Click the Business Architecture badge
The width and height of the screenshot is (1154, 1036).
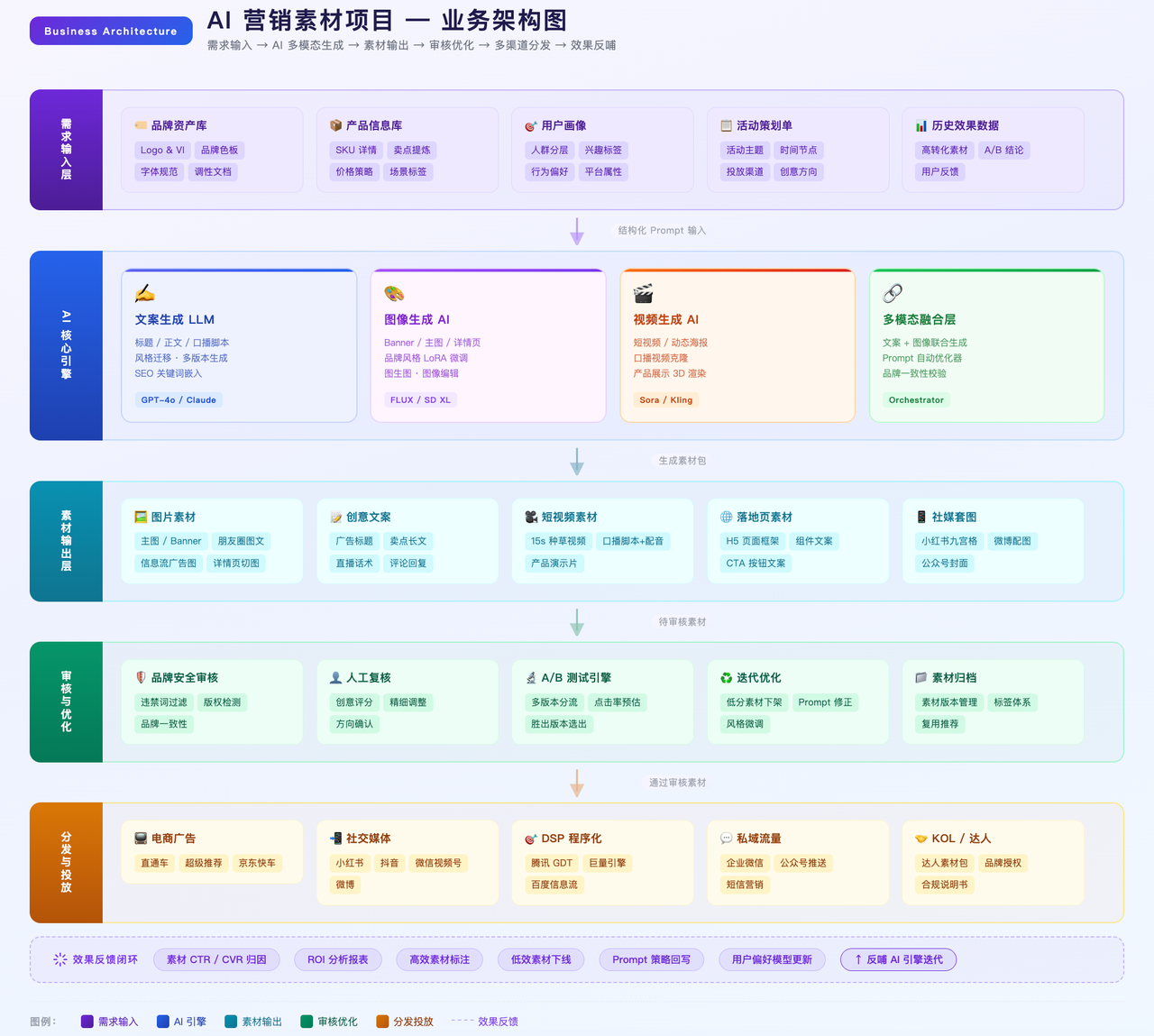tap(110, 30)
